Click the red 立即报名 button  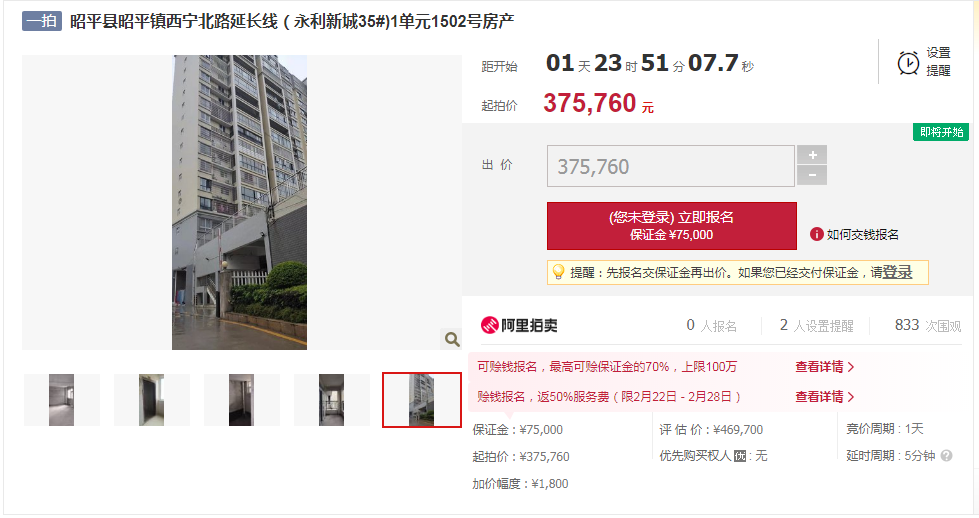(x=672, y=226)
